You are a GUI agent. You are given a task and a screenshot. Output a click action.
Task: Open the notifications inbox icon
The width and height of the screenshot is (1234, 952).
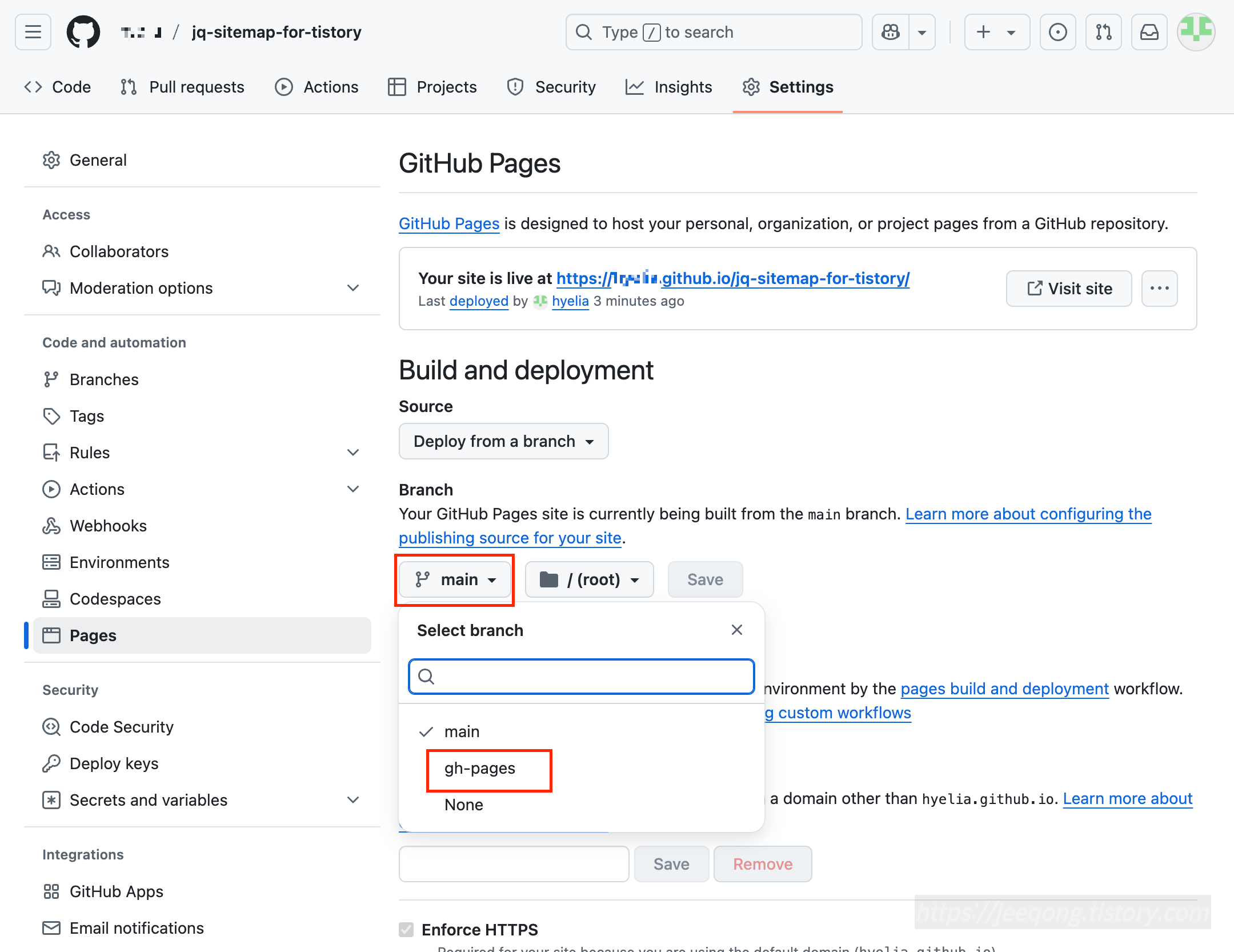coord(1149,32)
